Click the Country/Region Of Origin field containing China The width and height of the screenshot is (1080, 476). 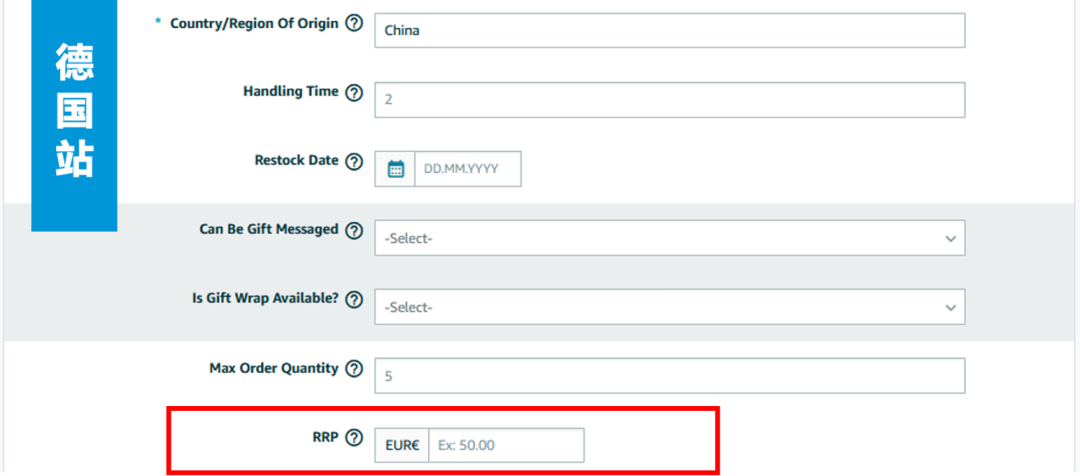669,30
